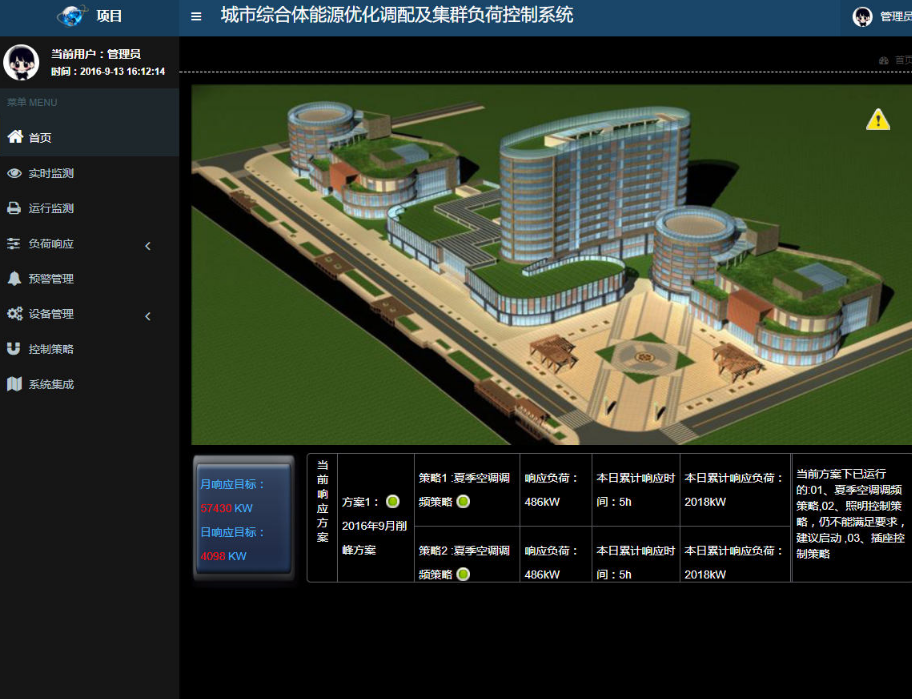The image size is (912, 699).
Task: Toggle the green status light of 策略1
Action: pyautogui.click(x=463, y=502)
